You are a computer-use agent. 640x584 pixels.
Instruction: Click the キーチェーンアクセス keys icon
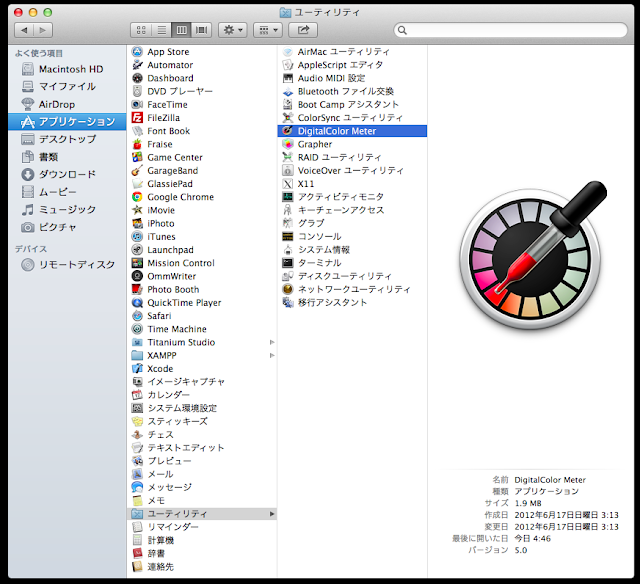click(288, 210)
